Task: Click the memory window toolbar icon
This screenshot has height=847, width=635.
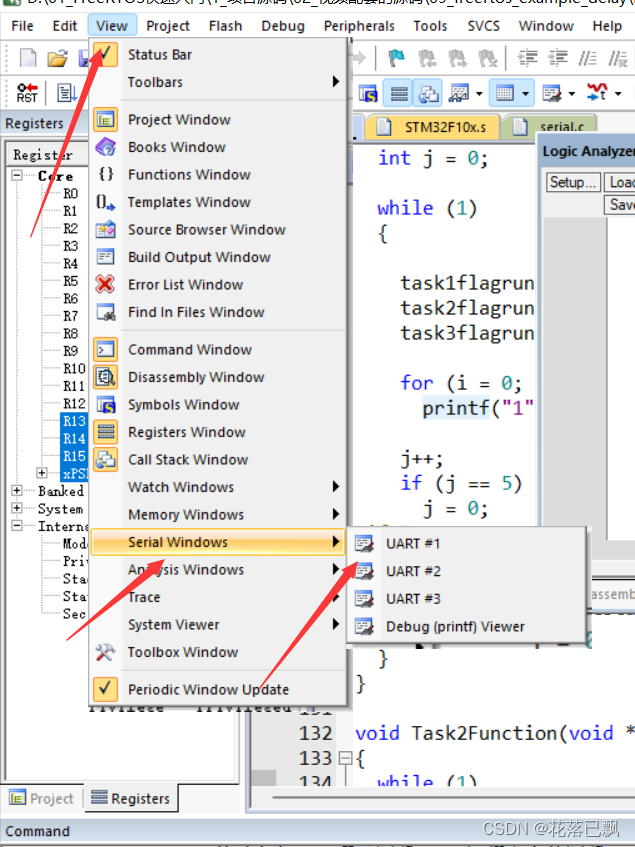Action: pyautogui.click(x=505, y=93)
